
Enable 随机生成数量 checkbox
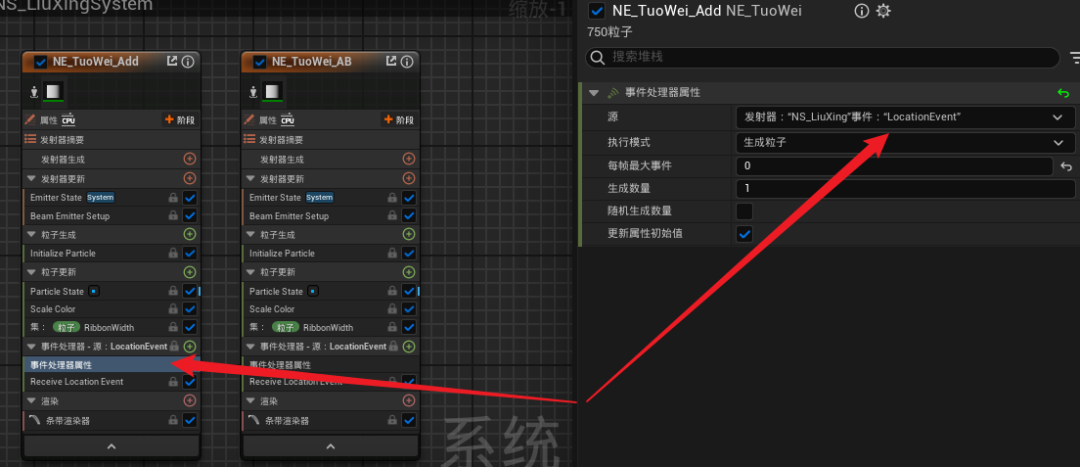click(745, 211)
